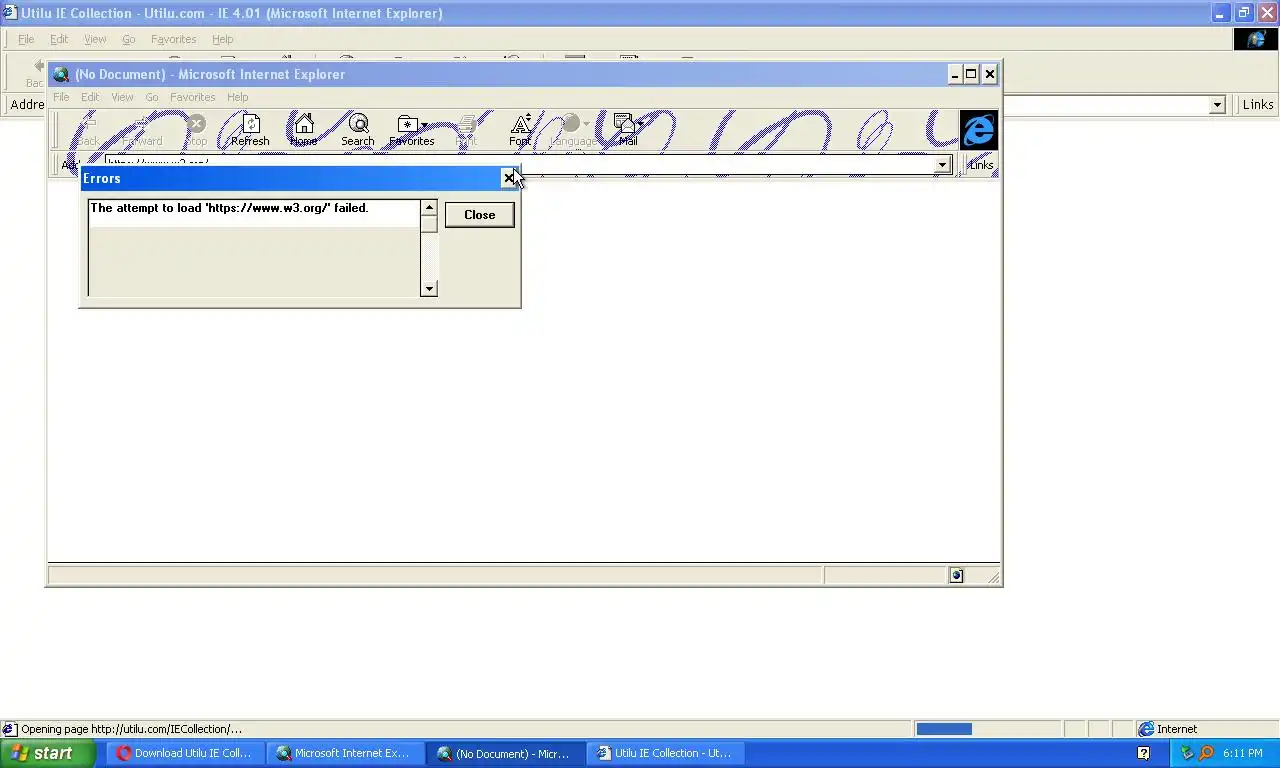
Task: Open the Favorites toolbar button
Action: [408, 130]
